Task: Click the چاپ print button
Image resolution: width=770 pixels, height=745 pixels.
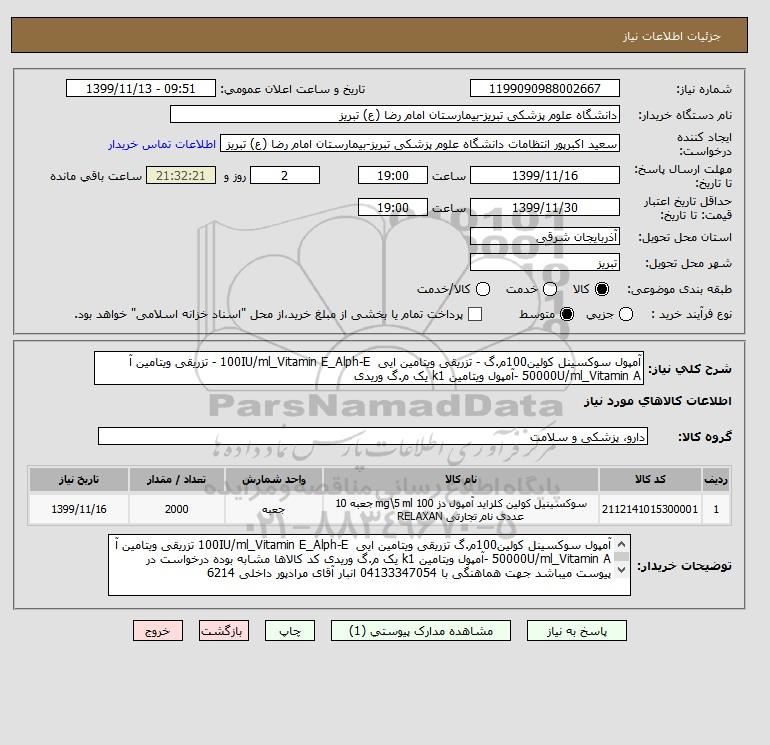Action: coord(290,631)
